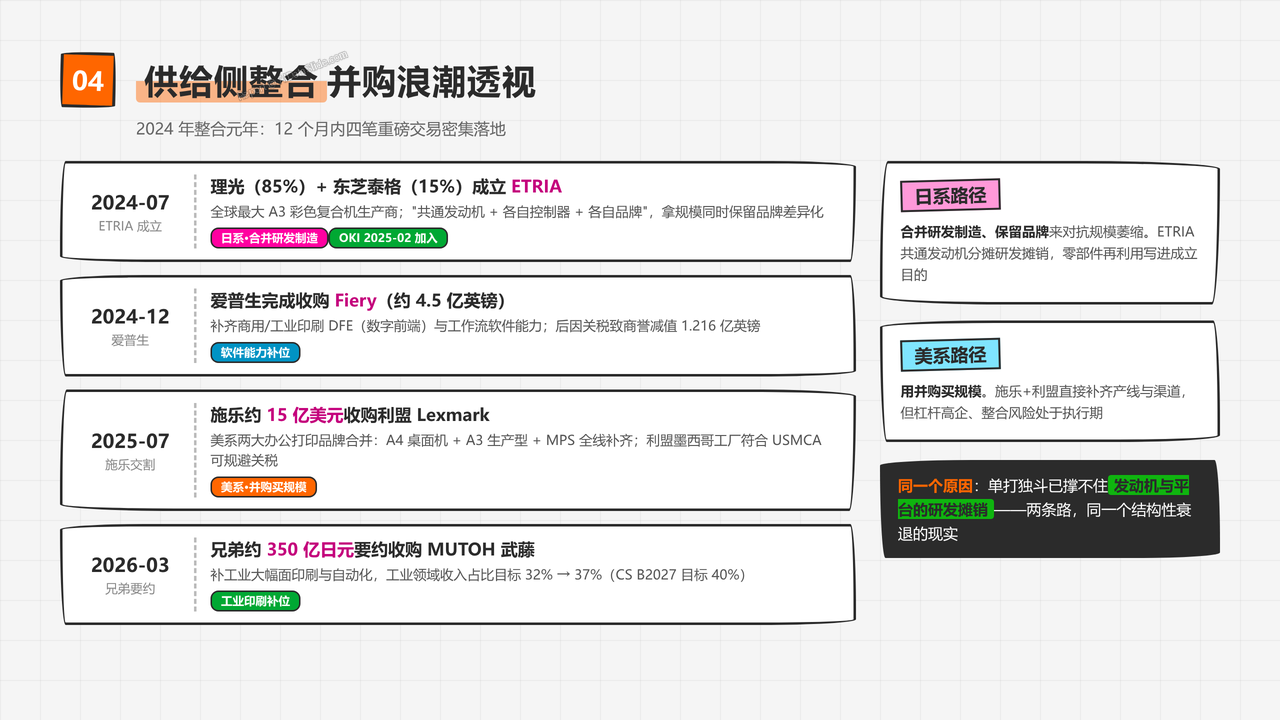Select the paragraph starting 合并研发制造、保留品牌
The width and height of the screenshot is (1280, 720).
[x=1048, y=252]
